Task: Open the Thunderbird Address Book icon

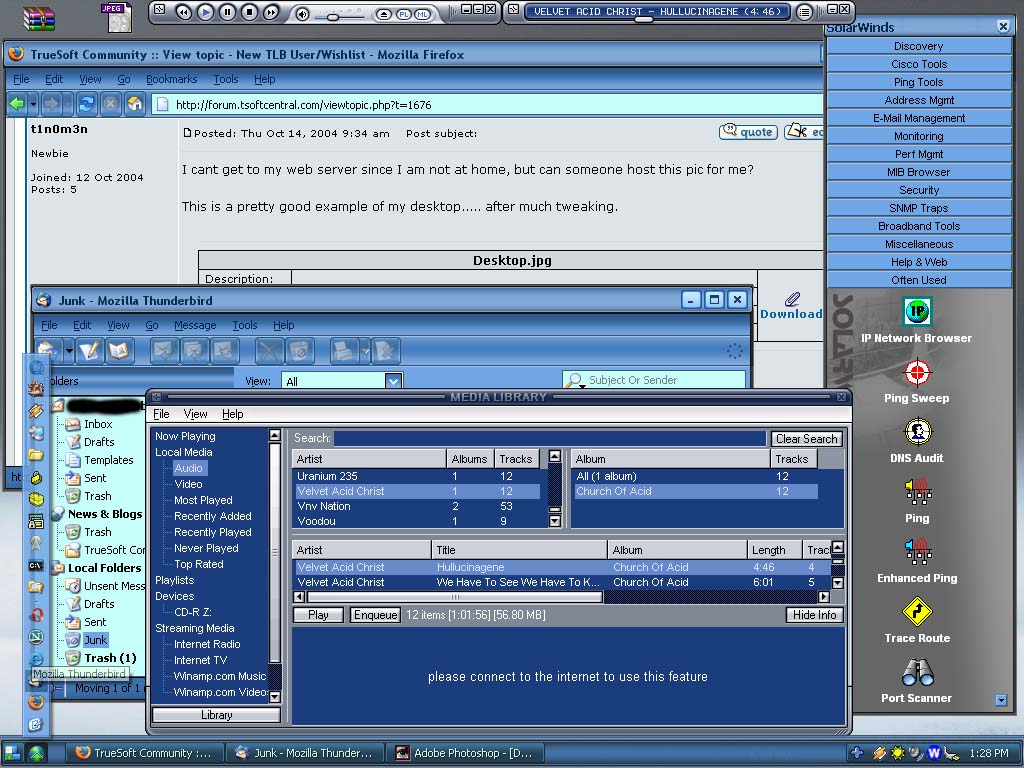Action: click(x=120, y=350)
